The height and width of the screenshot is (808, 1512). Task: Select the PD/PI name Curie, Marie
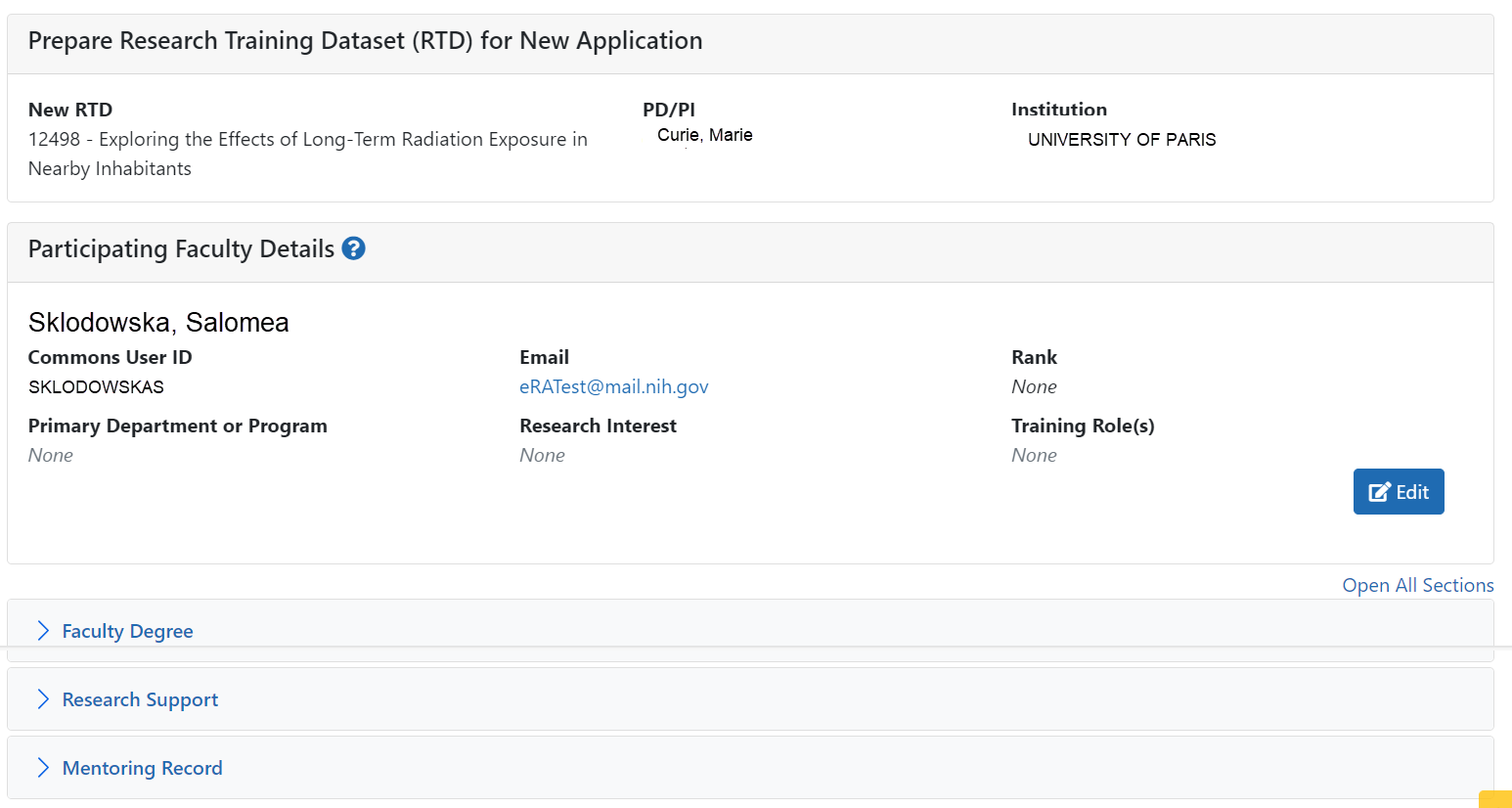pyautogui.click(x=704, y=135)
